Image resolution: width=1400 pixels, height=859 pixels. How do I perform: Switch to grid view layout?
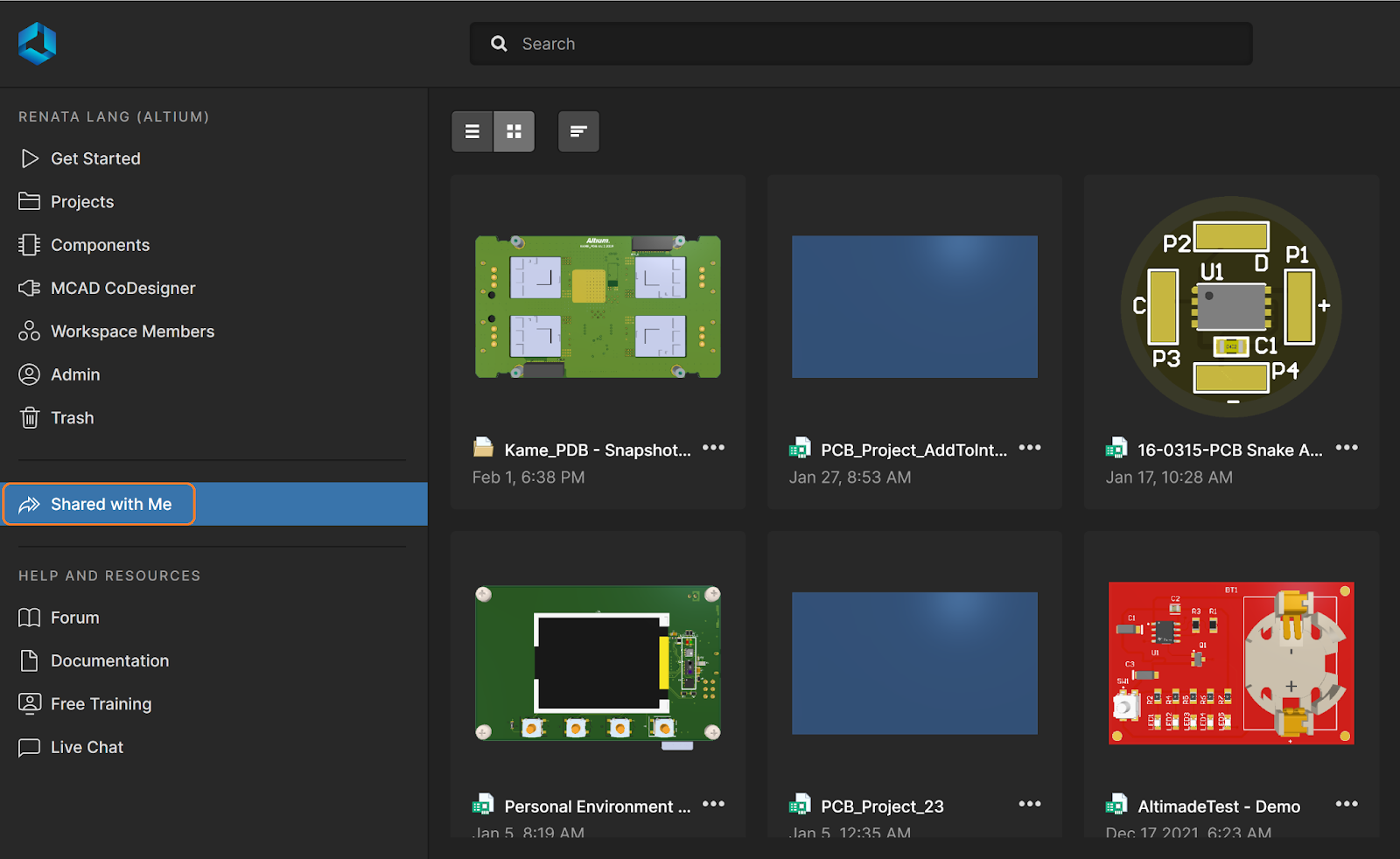tap(514, 131)
